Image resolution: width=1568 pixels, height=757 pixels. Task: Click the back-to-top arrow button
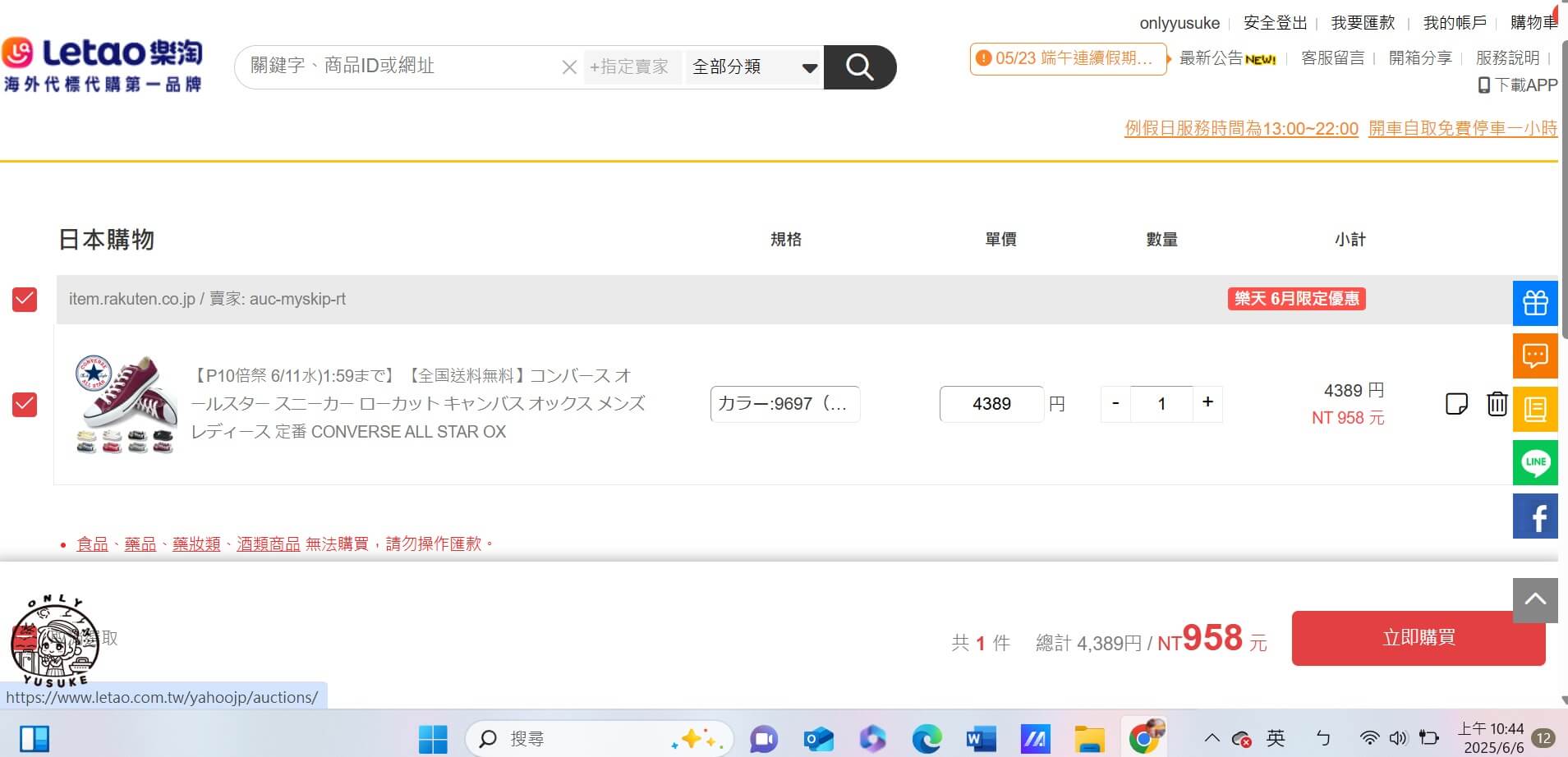(x=1535, y=599)
